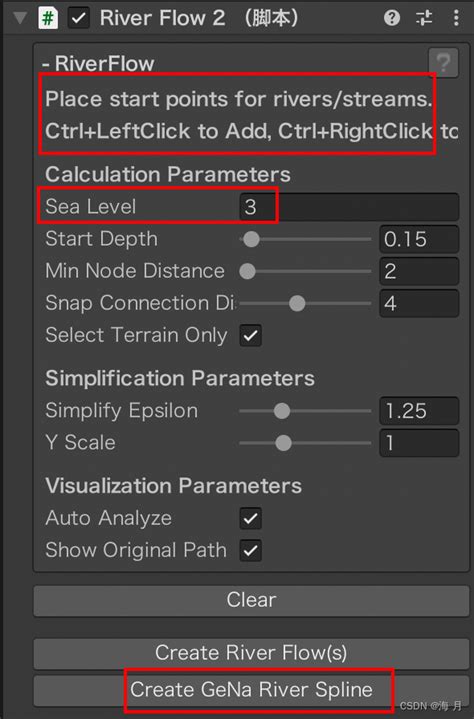Disable the Auto Analyze checkbox
Image resolution: width=474 pixels, height=719 pixels.
[251, 519]
